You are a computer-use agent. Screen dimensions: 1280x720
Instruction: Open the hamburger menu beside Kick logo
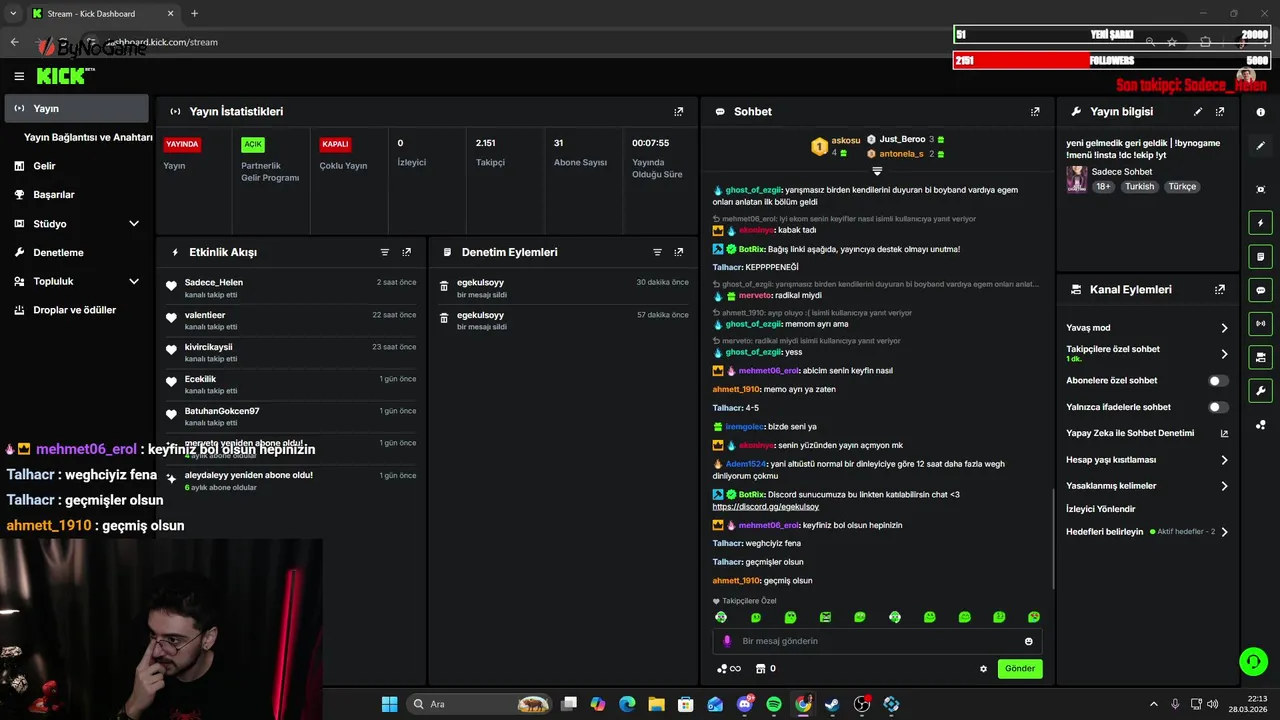(19, 76)
